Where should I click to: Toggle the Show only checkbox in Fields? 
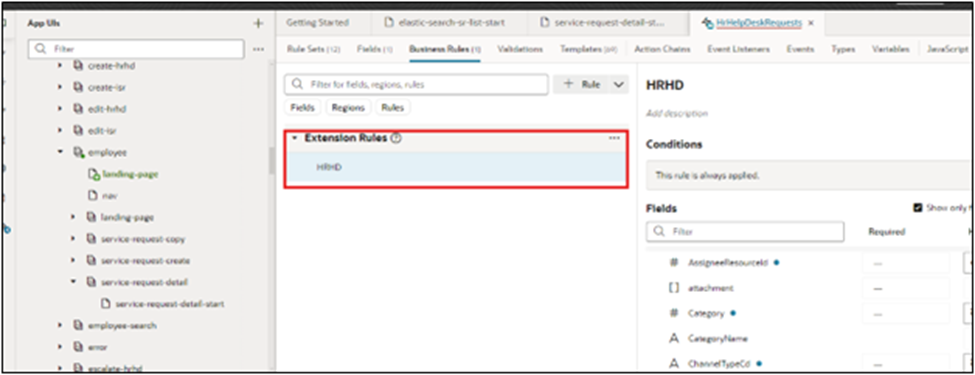point(918,208)
